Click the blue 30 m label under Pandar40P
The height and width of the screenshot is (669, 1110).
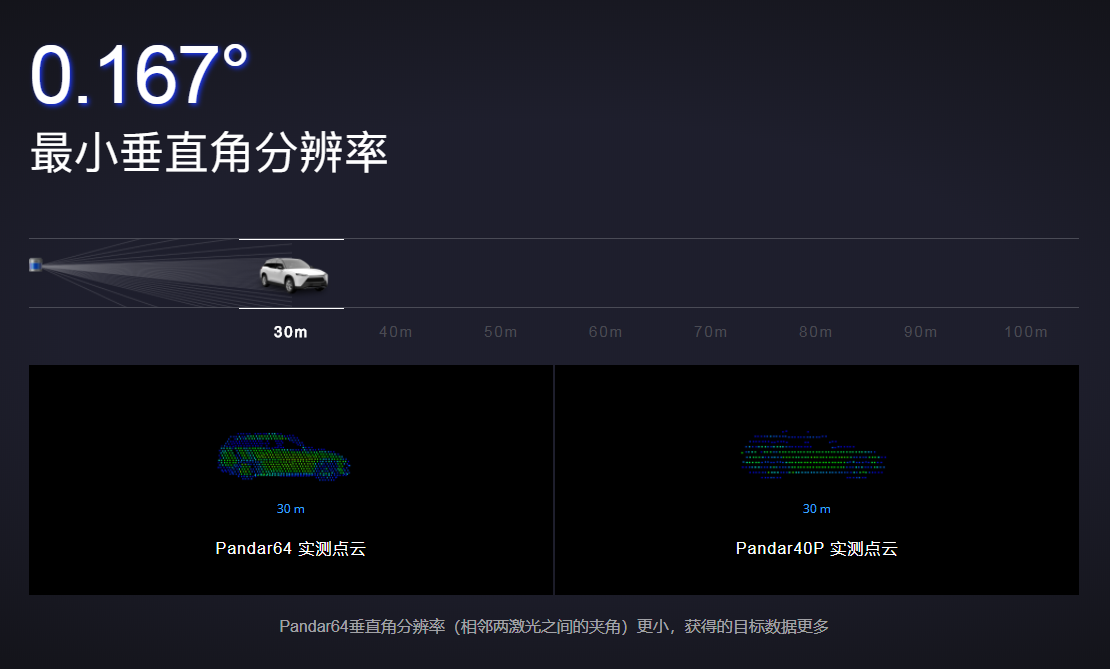click(x=816, y=509)
